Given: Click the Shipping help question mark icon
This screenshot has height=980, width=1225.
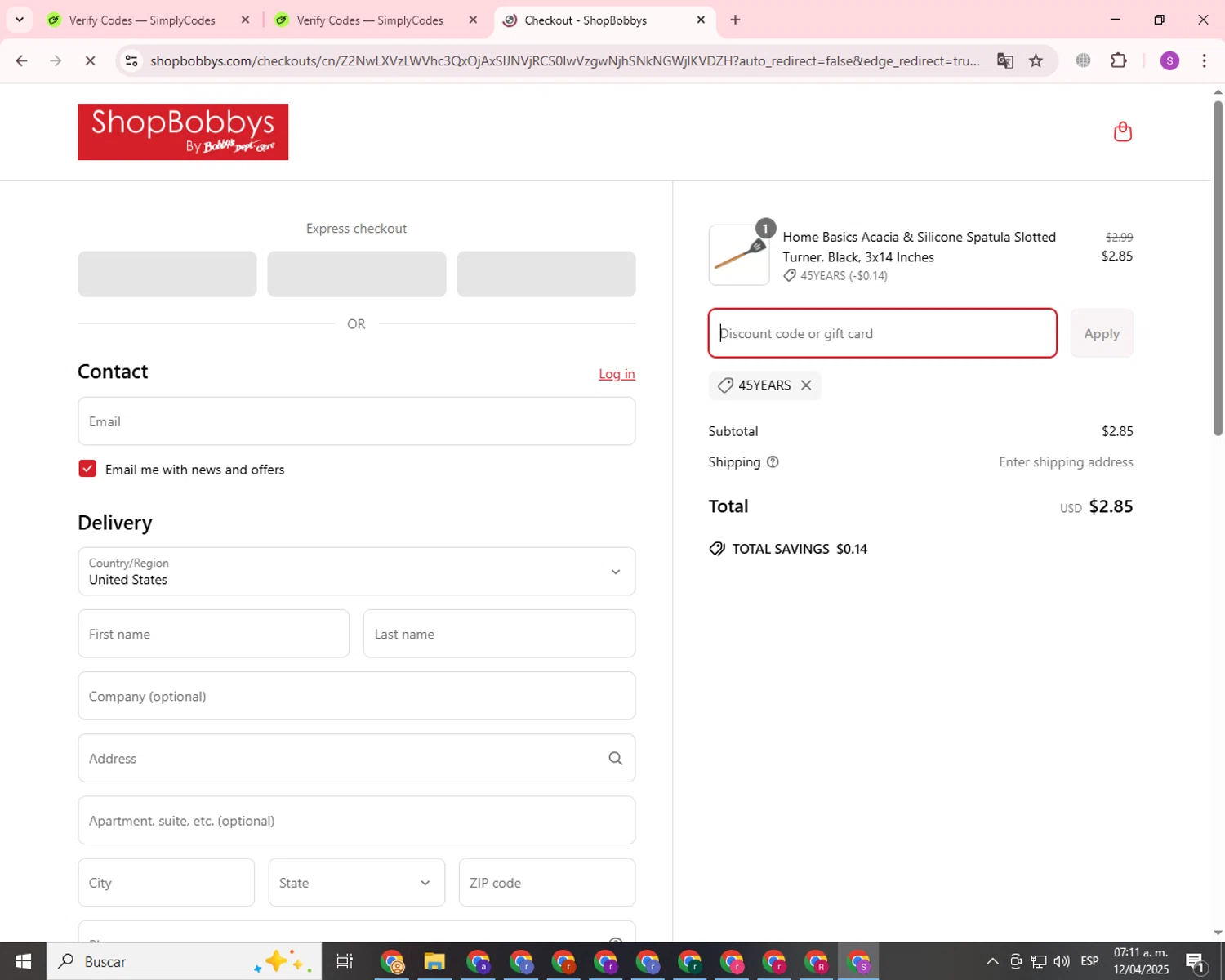Looking at the screenshot, I should pyautogui.click(x=773, y=462).
